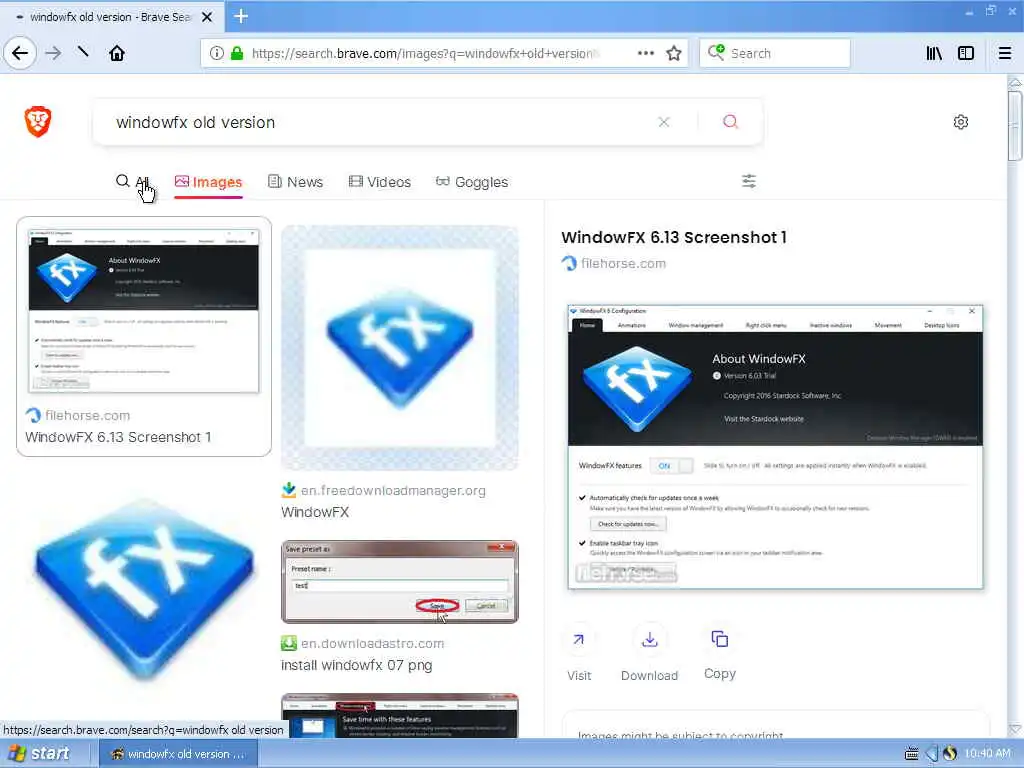
Task: Bookmark this page with the star
Action: tap(673, 54)
